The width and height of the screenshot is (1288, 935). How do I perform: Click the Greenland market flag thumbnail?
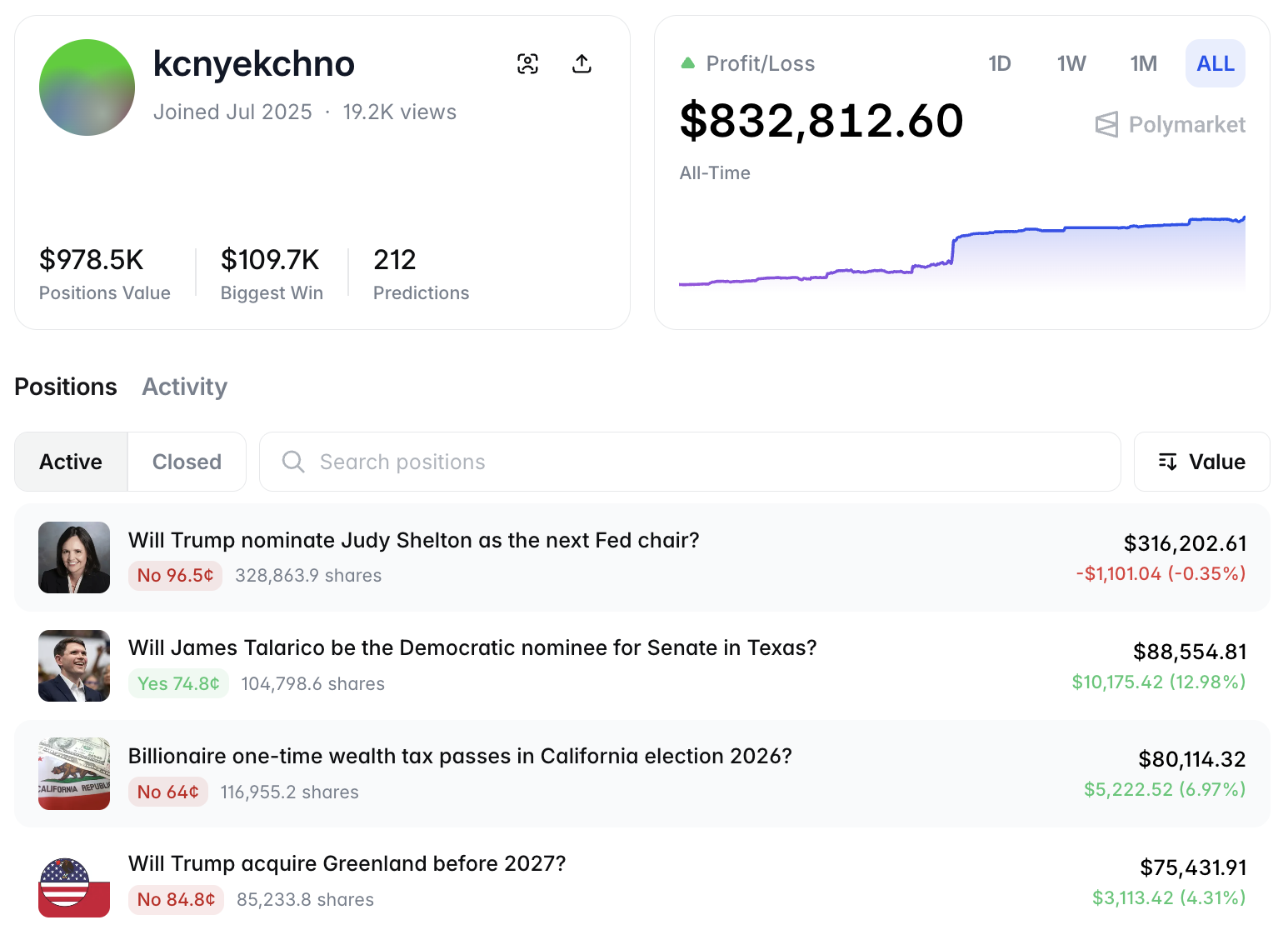(x=73, y=883)
